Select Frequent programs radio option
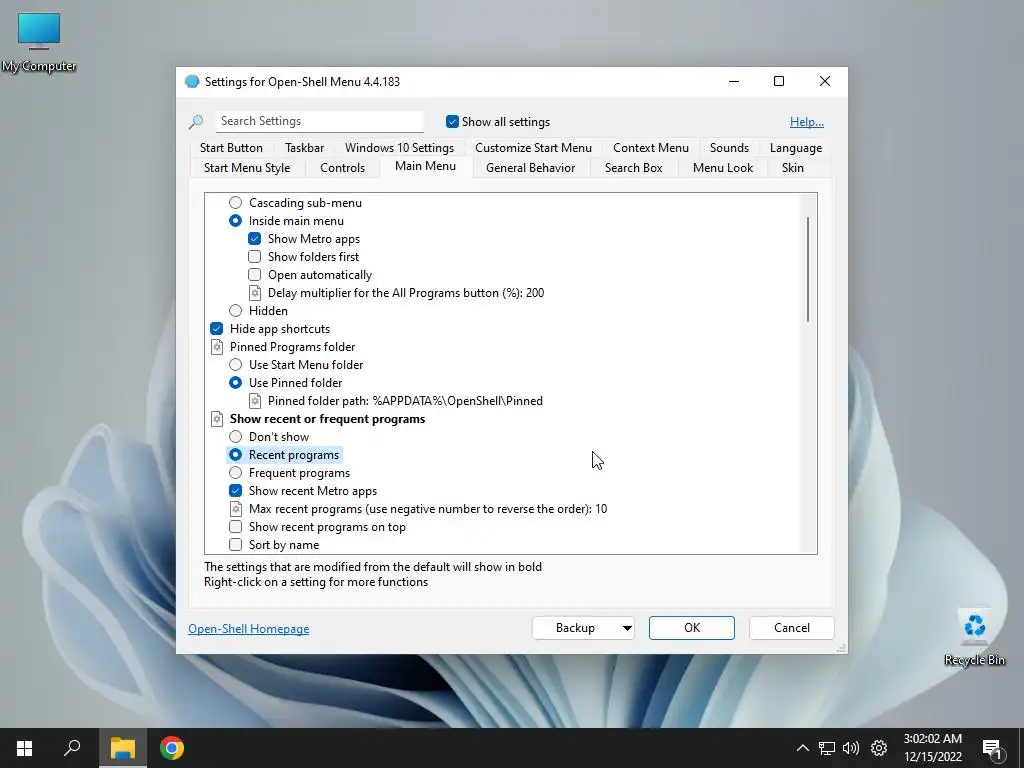Image resolution: width=1024 pixels, height=768 pixels. [235, 473]
